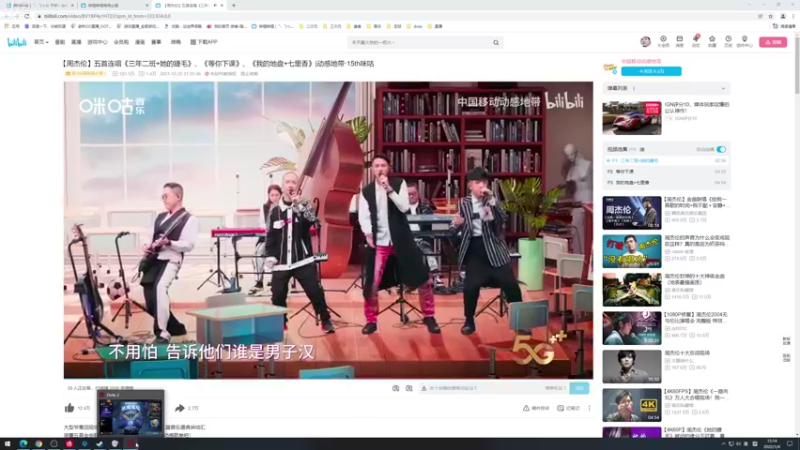Open the user avatar profile

[x=645, y=42]
